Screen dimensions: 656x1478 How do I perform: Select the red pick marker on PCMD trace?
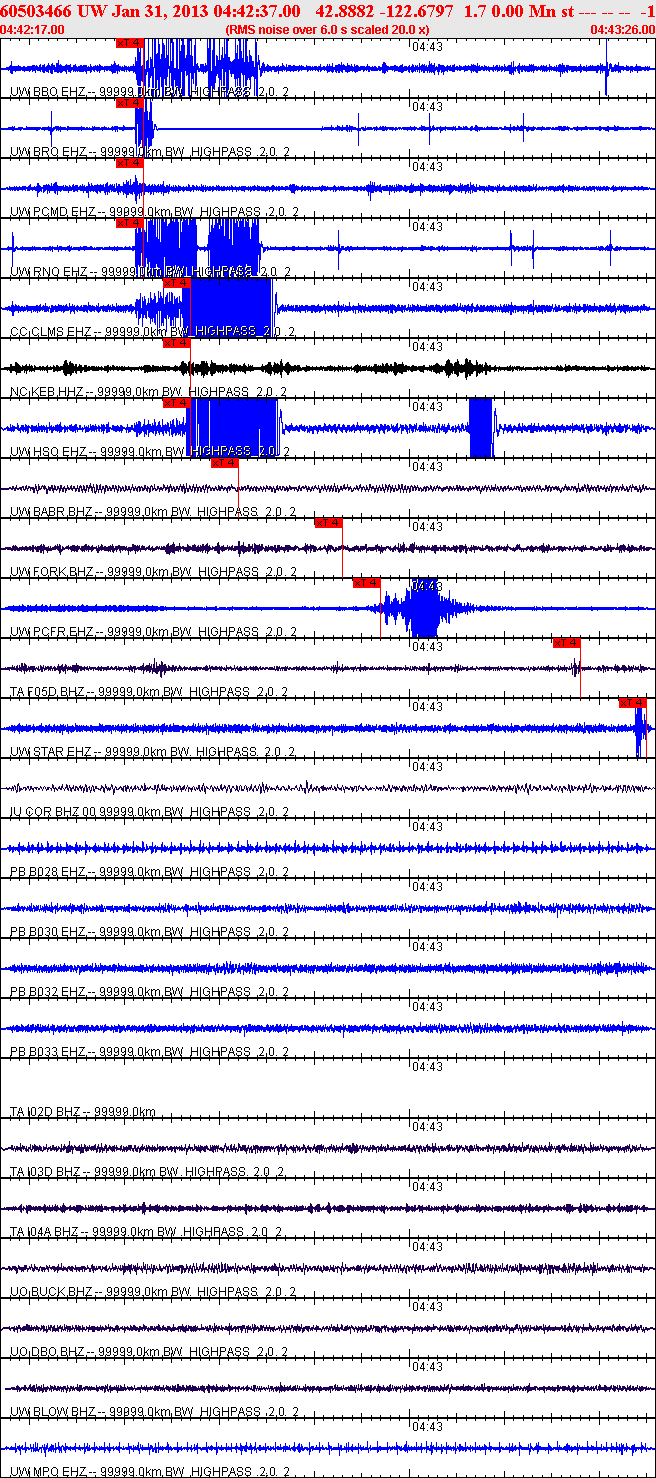pos(130,163)
